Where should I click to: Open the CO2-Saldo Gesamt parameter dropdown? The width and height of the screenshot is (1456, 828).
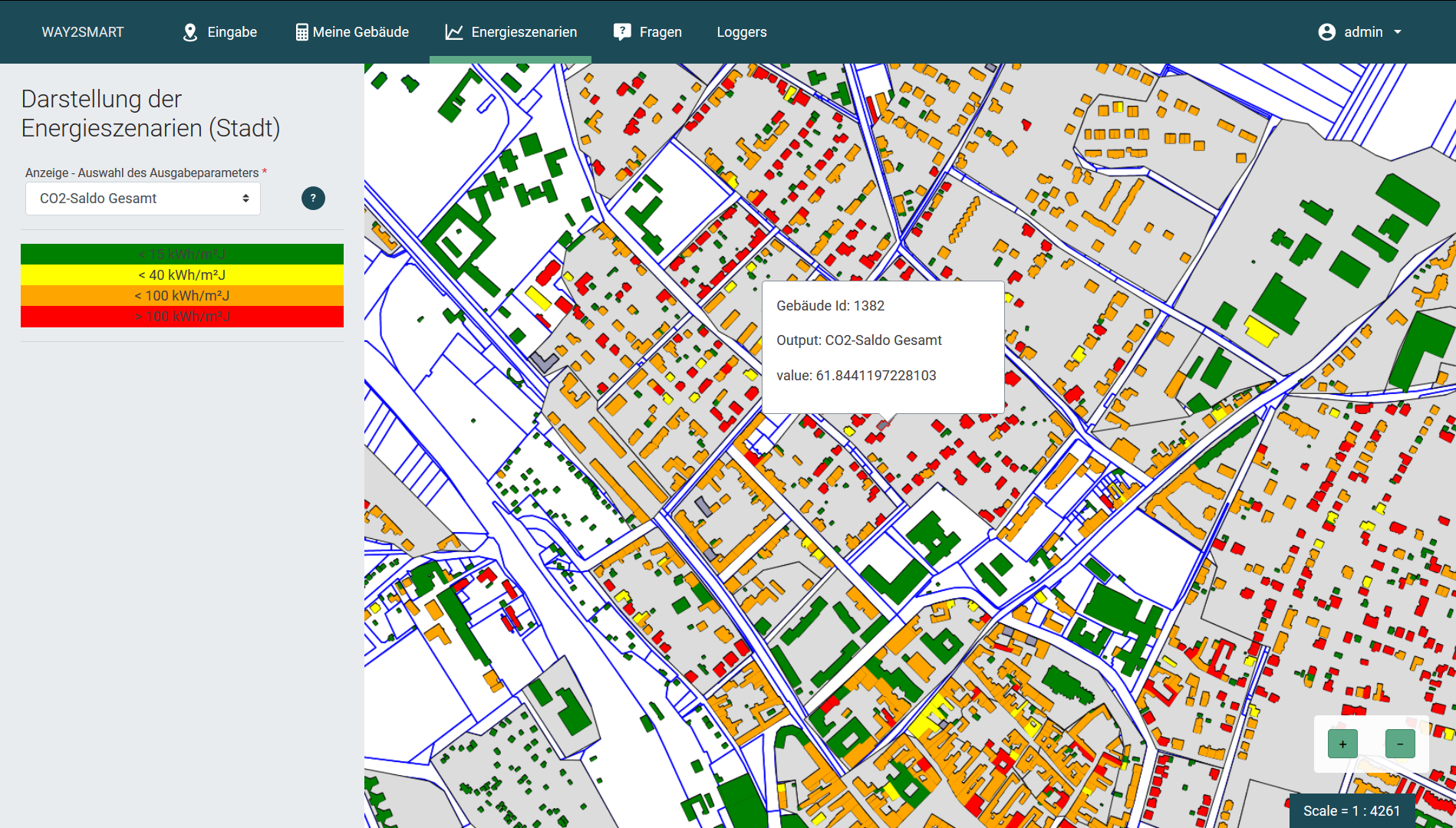pyautogui.click(x=143, y=199)
